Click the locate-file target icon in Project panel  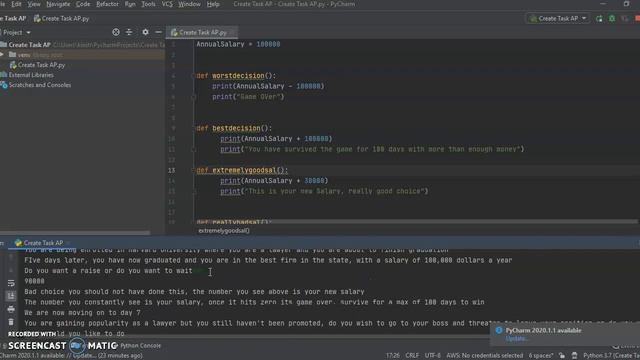pyautogui.click(x=116, y=32)
